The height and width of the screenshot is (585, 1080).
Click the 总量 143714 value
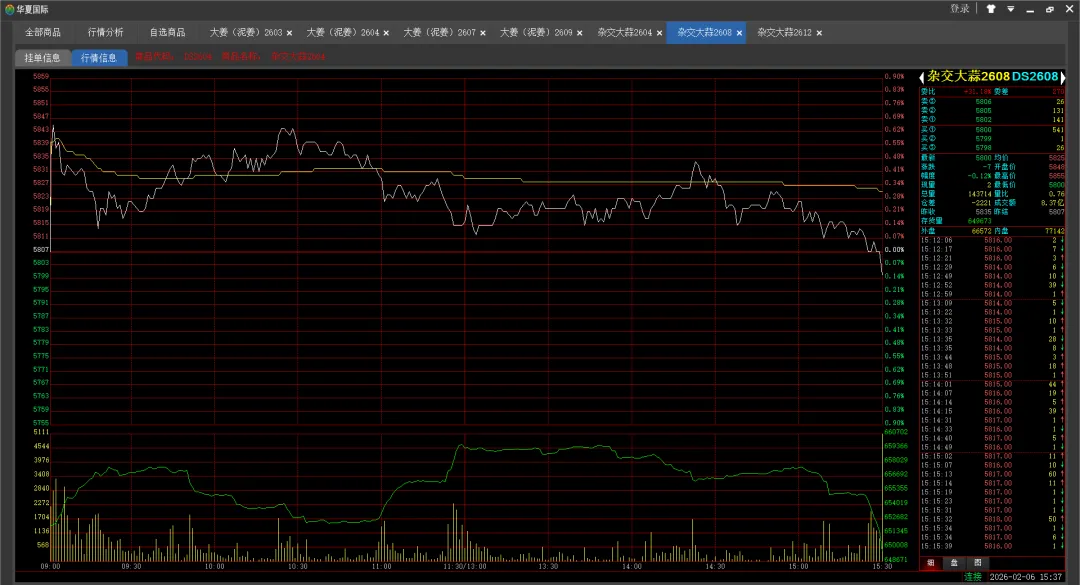(x=979, y=194)
